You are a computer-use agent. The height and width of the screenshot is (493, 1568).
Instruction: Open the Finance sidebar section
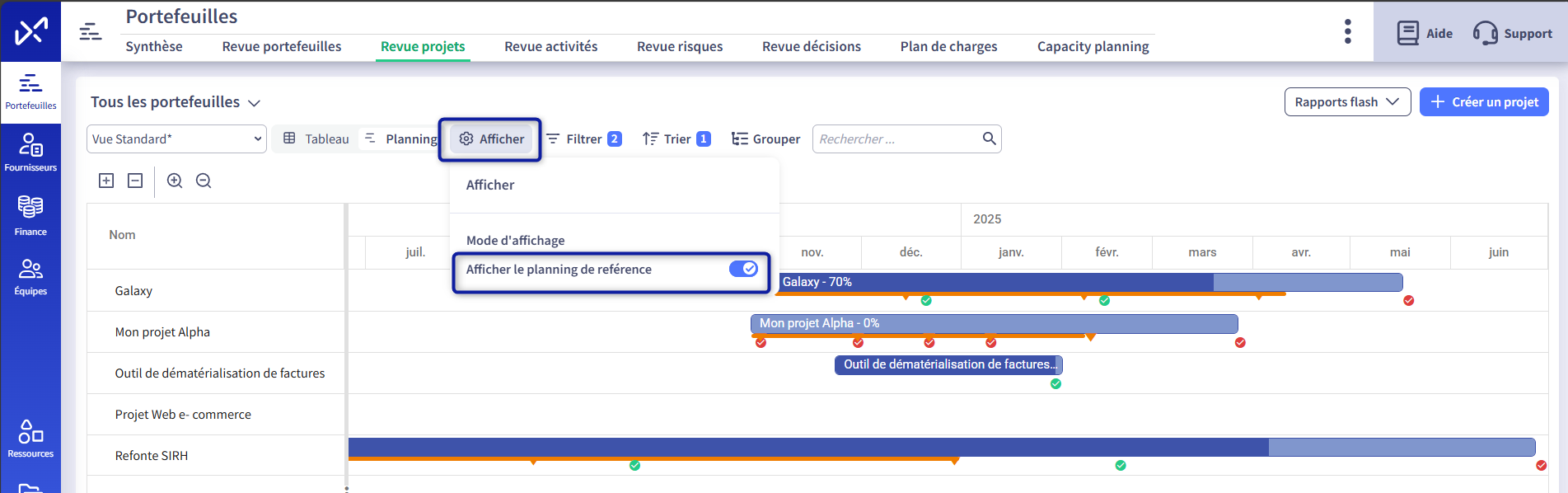(x=30, y=215)
